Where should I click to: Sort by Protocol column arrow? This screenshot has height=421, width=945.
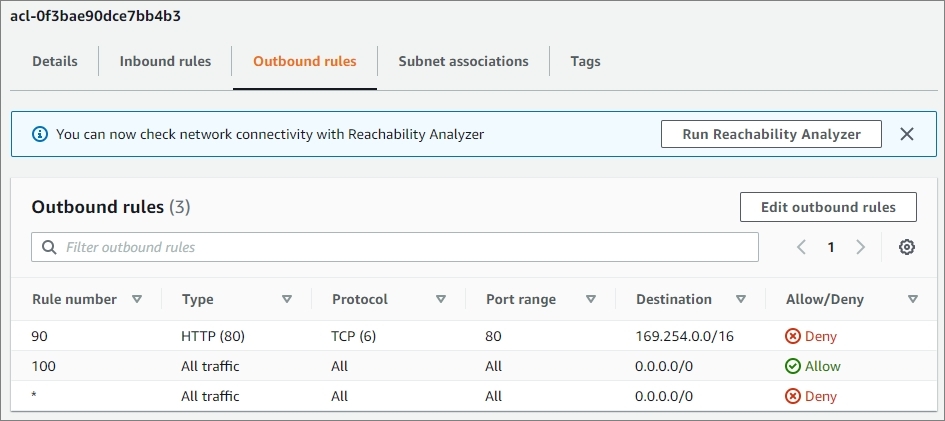click(441, 299)
